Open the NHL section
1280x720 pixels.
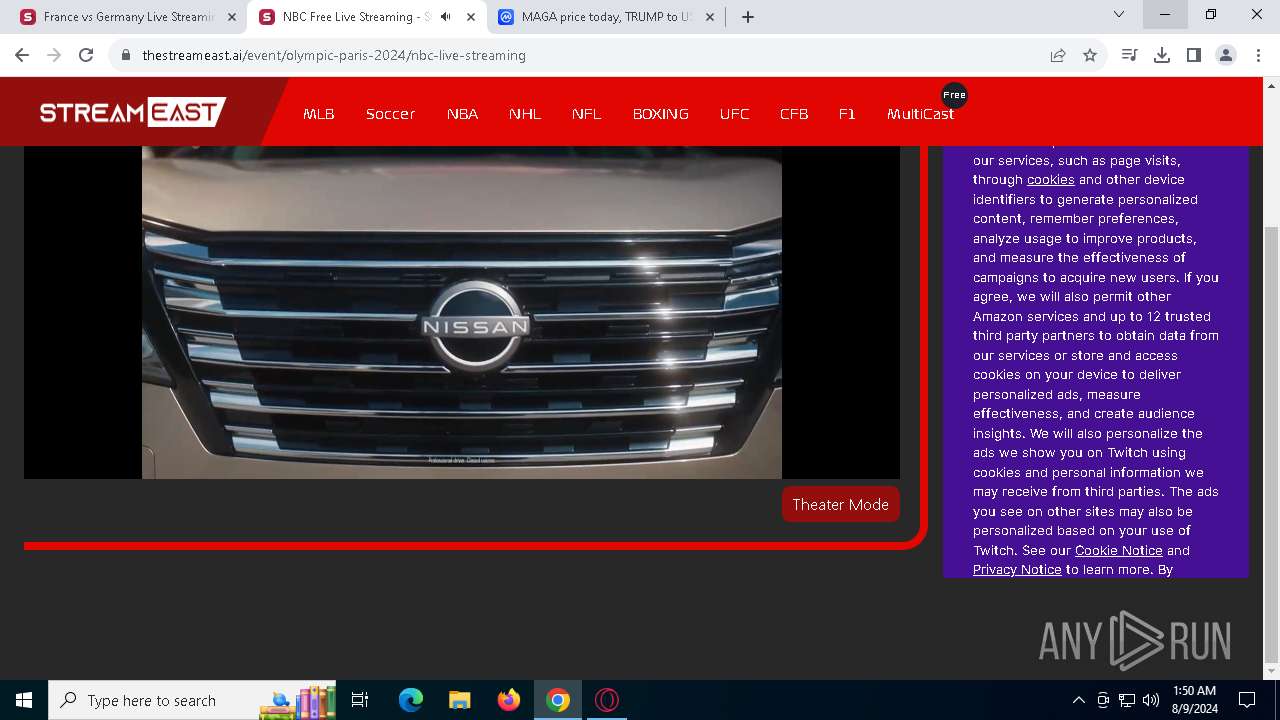(x=525, y=114)
